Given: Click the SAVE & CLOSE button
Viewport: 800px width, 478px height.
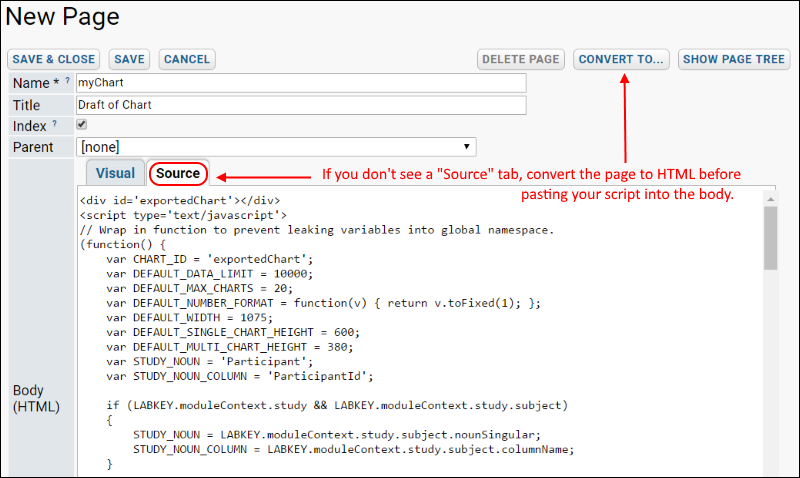Looking at the screenshot, I should (x=54, y=59).
